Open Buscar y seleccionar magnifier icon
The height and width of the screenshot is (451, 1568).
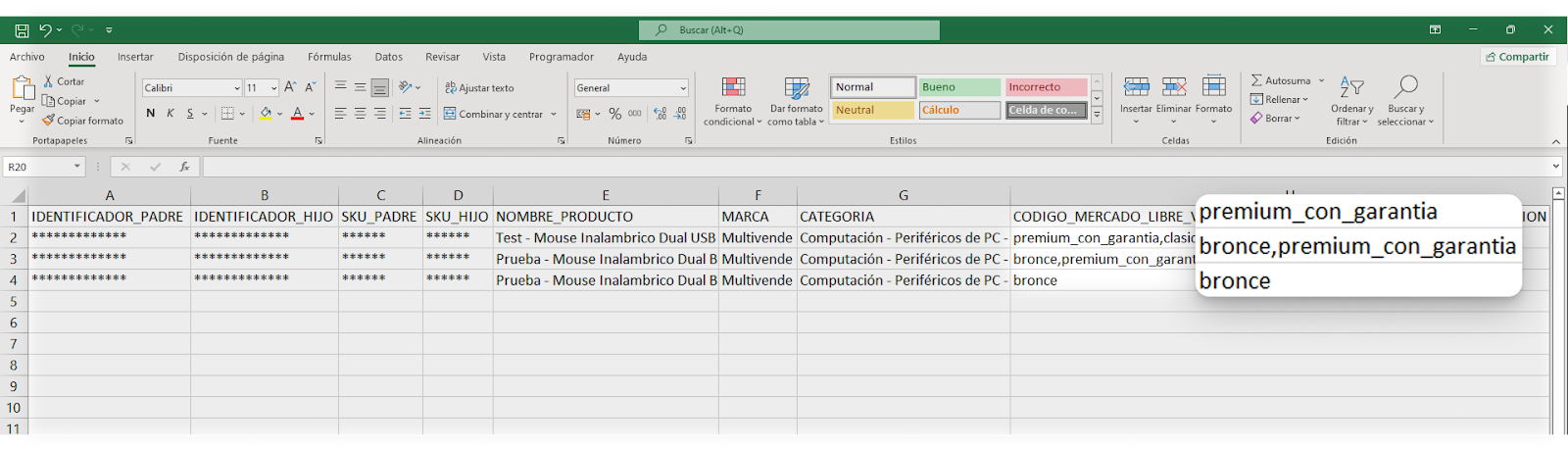(1405, 87)
